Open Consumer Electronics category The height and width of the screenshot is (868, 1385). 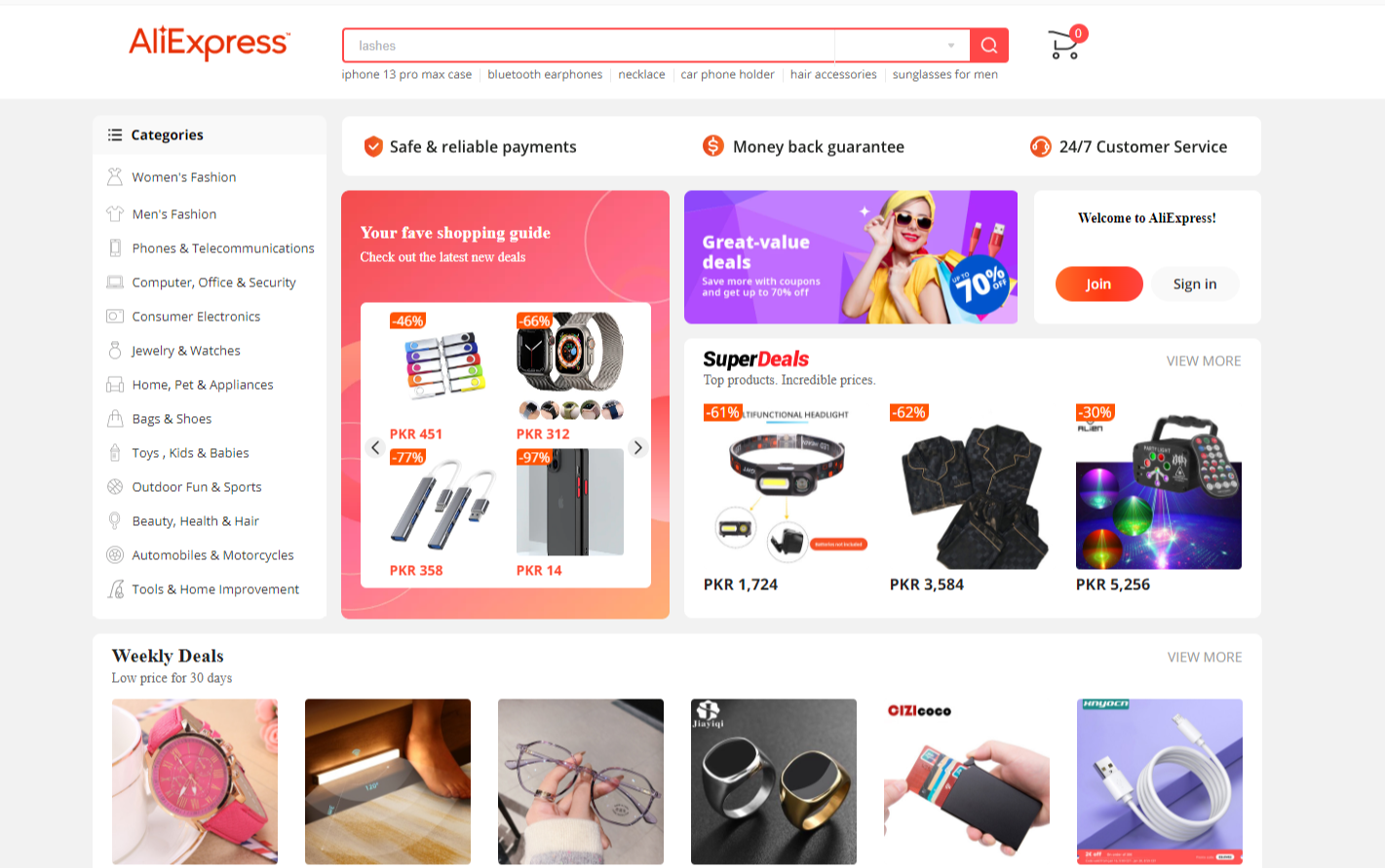(x=196, y=317)
